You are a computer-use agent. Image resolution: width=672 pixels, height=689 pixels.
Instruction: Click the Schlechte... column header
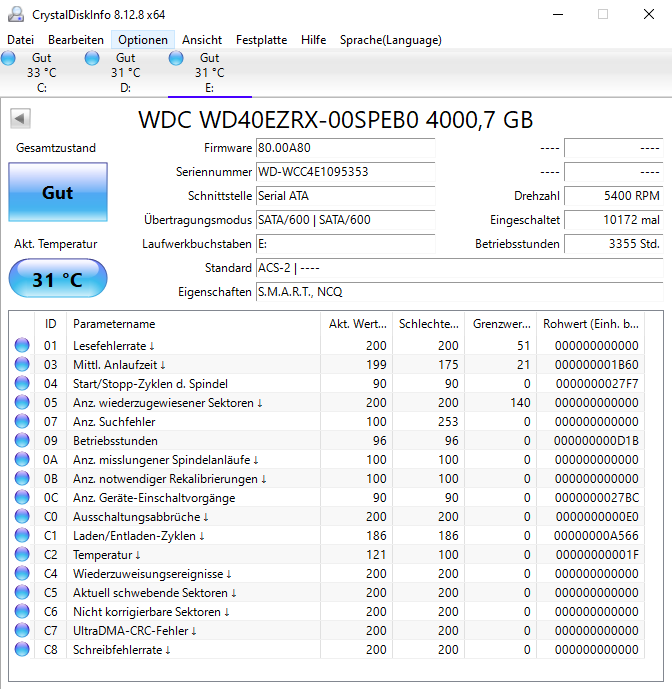pos(429,324)
